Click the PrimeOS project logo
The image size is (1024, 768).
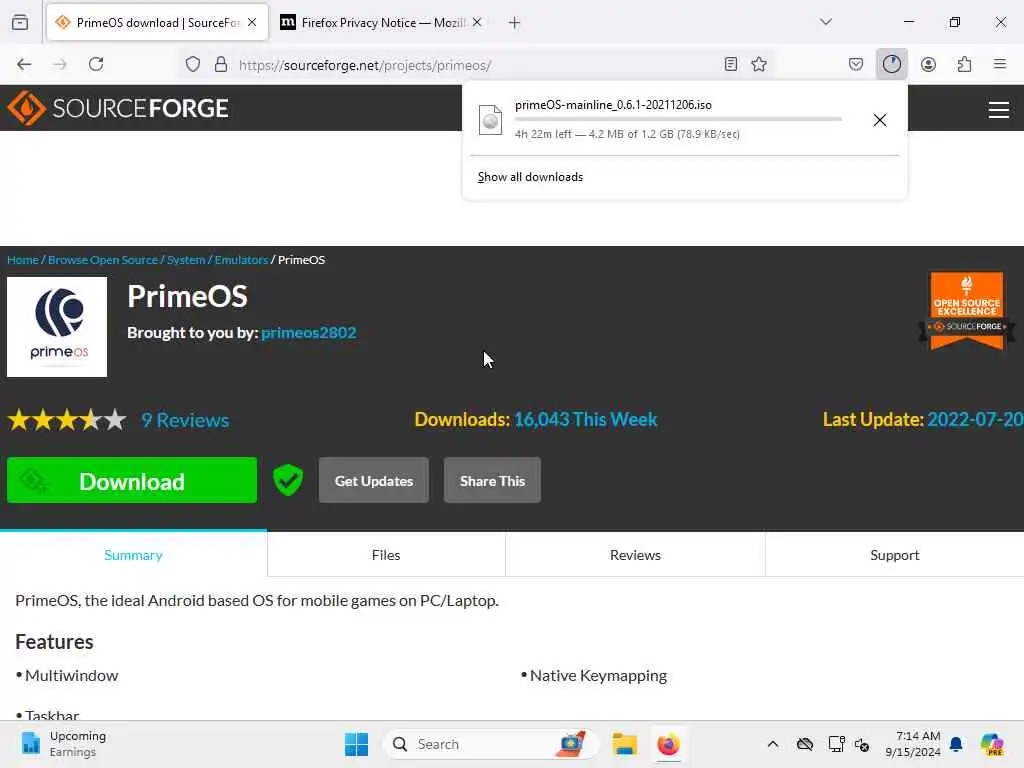[57, 327]
